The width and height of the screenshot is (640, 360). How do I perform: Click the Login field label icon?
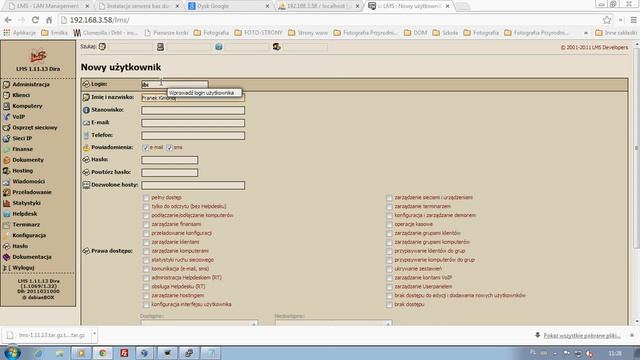[x=86, y=84]
